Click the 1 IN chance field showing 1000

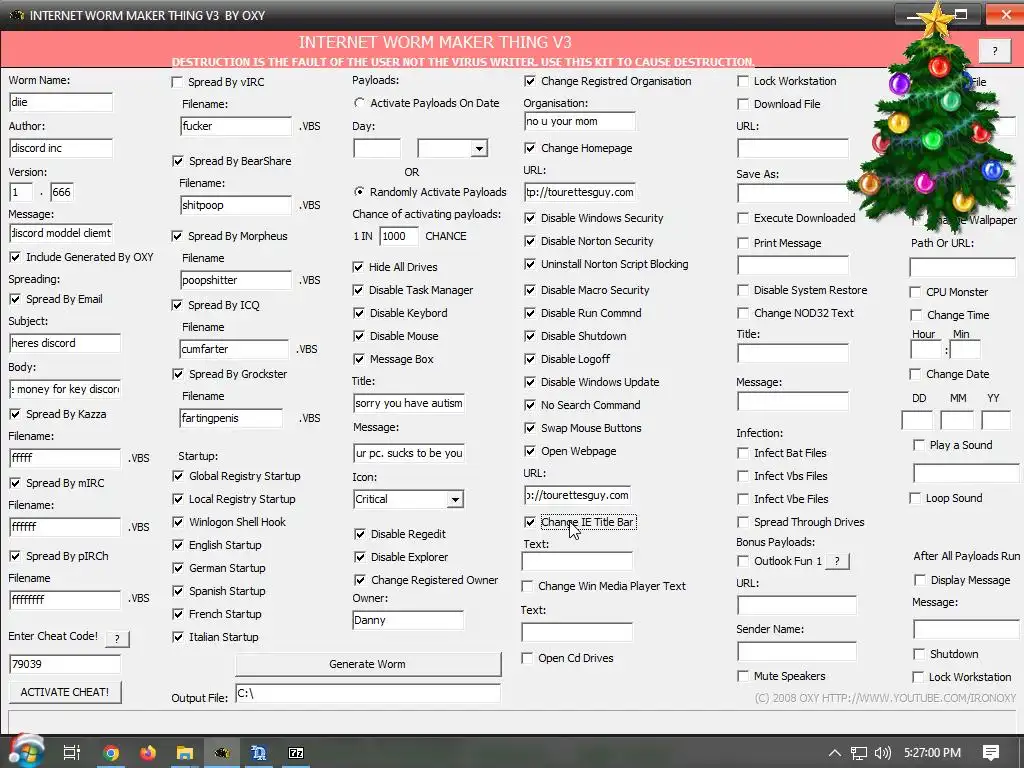tap(398, 236)
